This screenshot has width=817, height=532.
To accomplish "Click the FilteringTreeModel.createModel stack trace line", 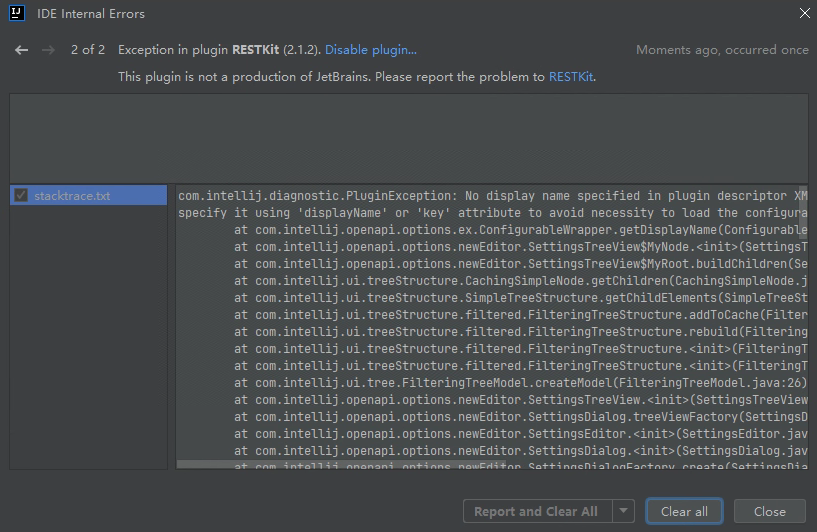I will 520,383.
